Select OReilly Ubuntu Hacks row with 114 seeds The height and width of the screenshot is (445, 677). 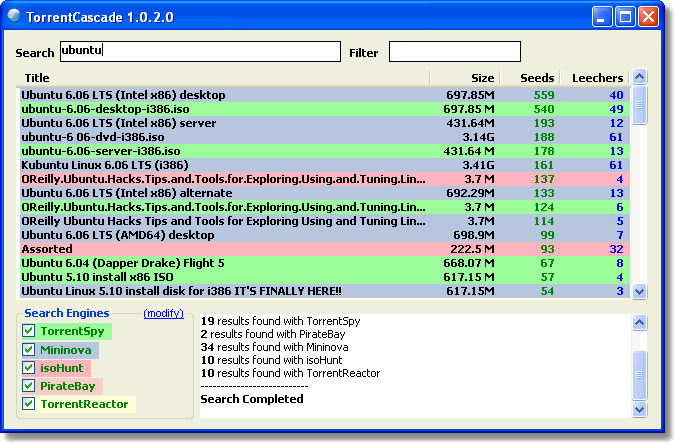click(325, 221)
